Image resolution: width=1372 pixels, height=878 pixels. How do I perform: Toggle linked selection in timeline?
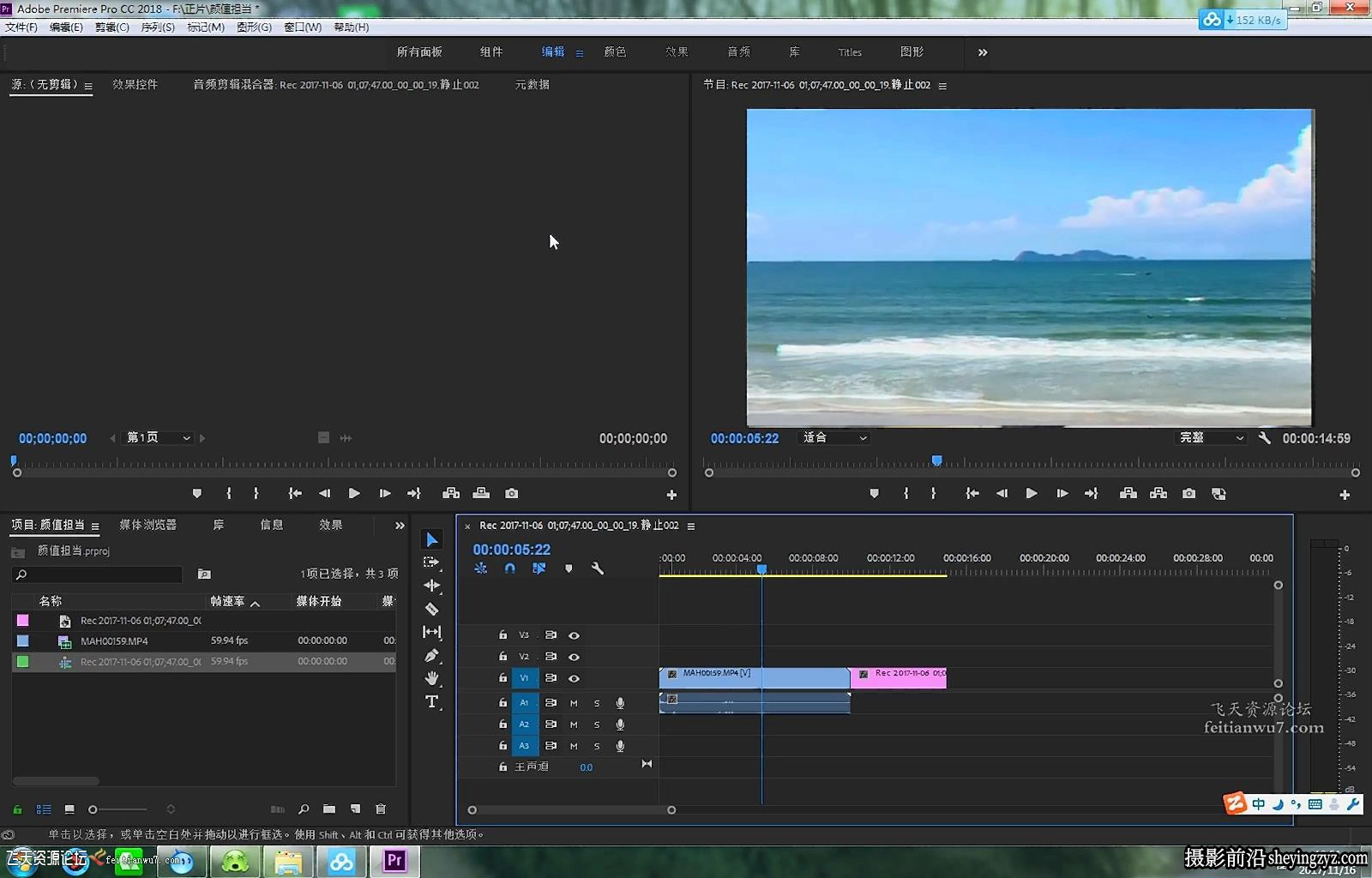click(539, 568)
